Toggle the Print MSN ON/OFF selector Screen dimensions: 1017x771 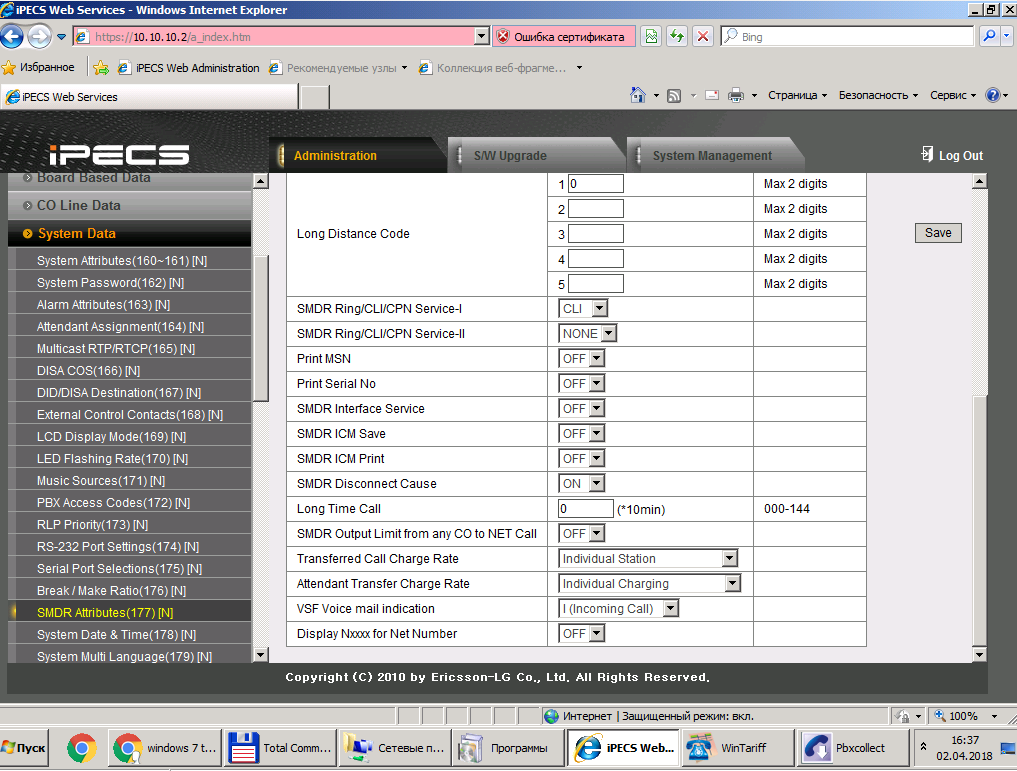581,359
